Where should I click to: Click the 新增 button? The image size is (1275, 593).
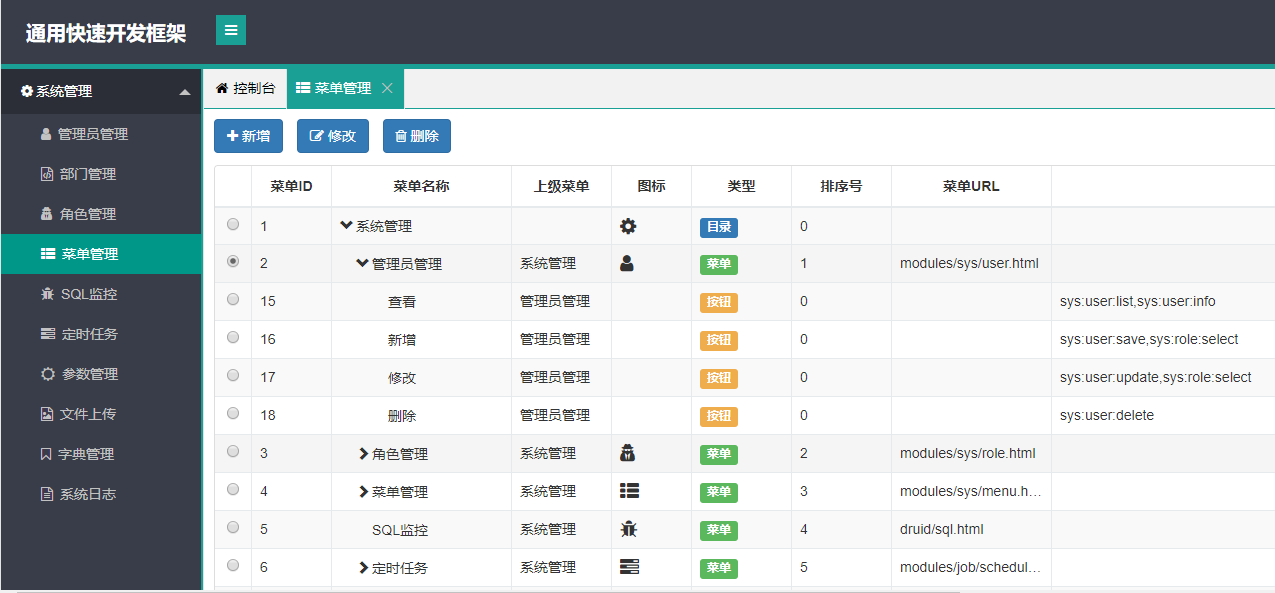[x=248, y=136]
